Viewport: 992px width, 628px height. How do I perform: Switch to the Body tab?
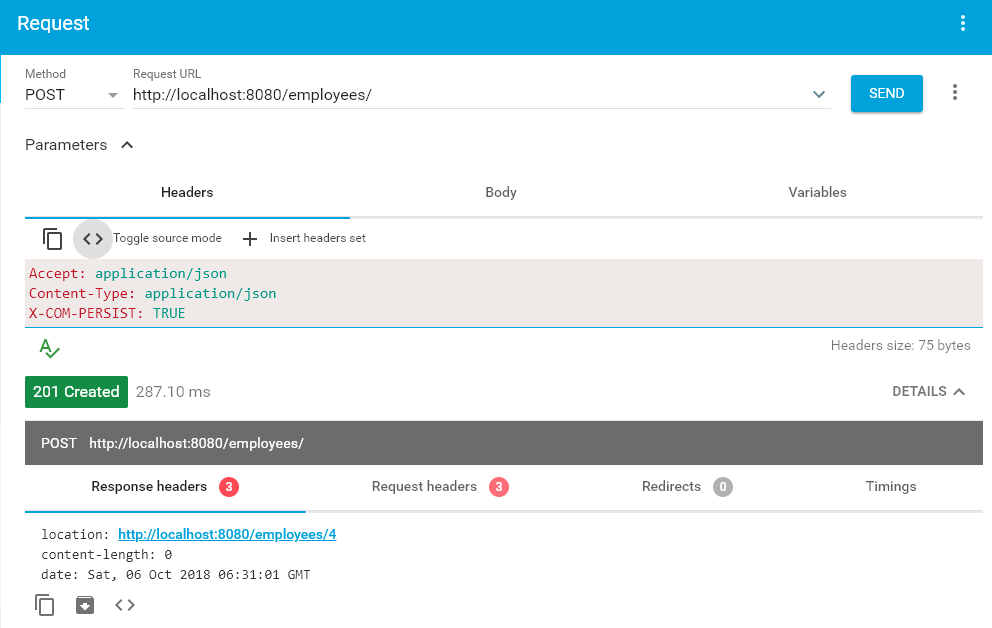(x=500, y=192)
